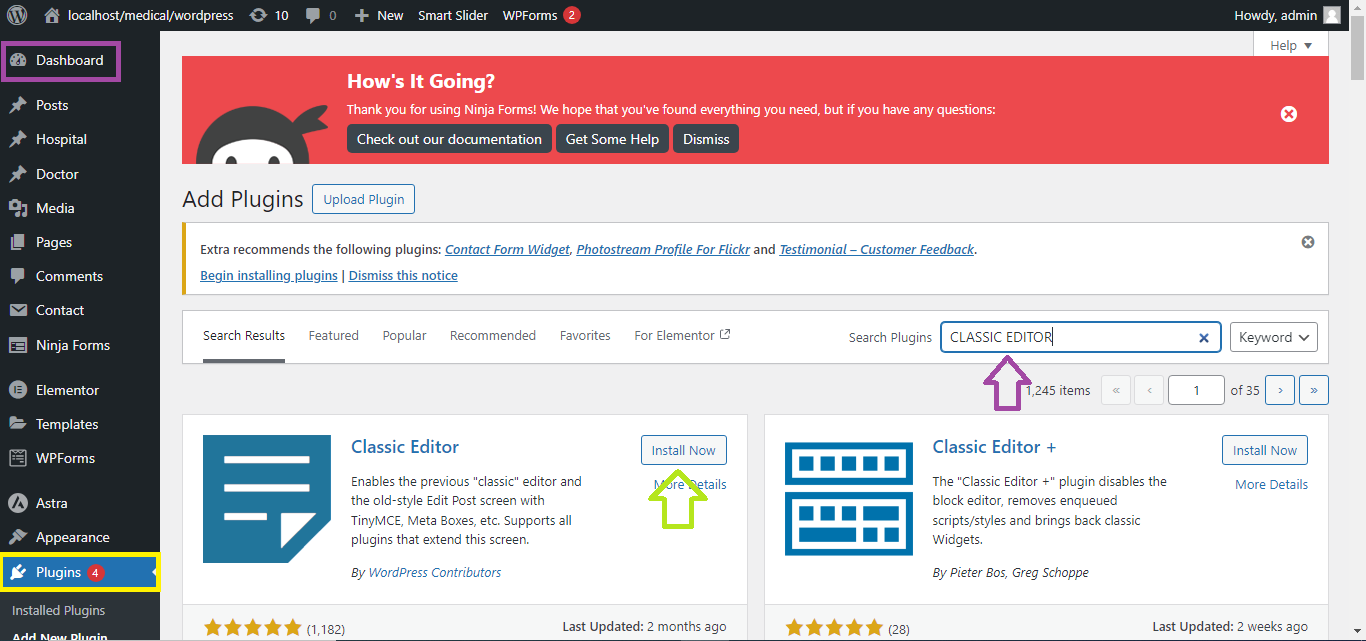The width and height of the screenshot is (1366, 641).
Task: Switch to the Popular tab
Action: pyautogui.click(x=404, y=335)
